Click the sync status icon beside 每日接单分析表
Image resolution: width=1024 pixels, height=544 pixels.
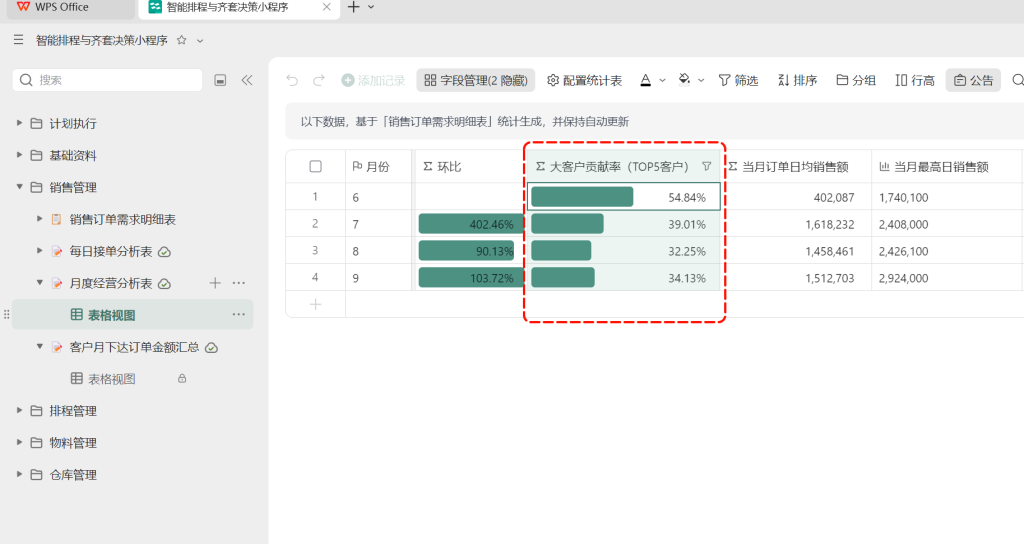(x=165, y=251)
